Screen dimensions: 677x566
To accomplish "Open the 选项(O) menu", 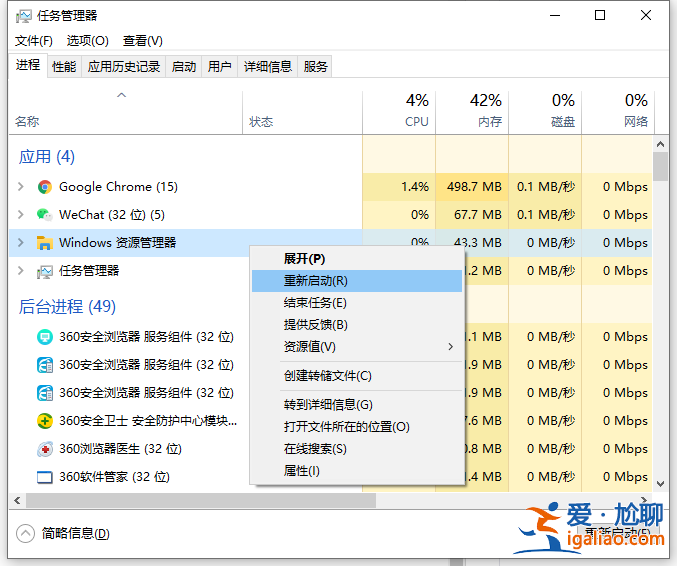I will point(88,41).
